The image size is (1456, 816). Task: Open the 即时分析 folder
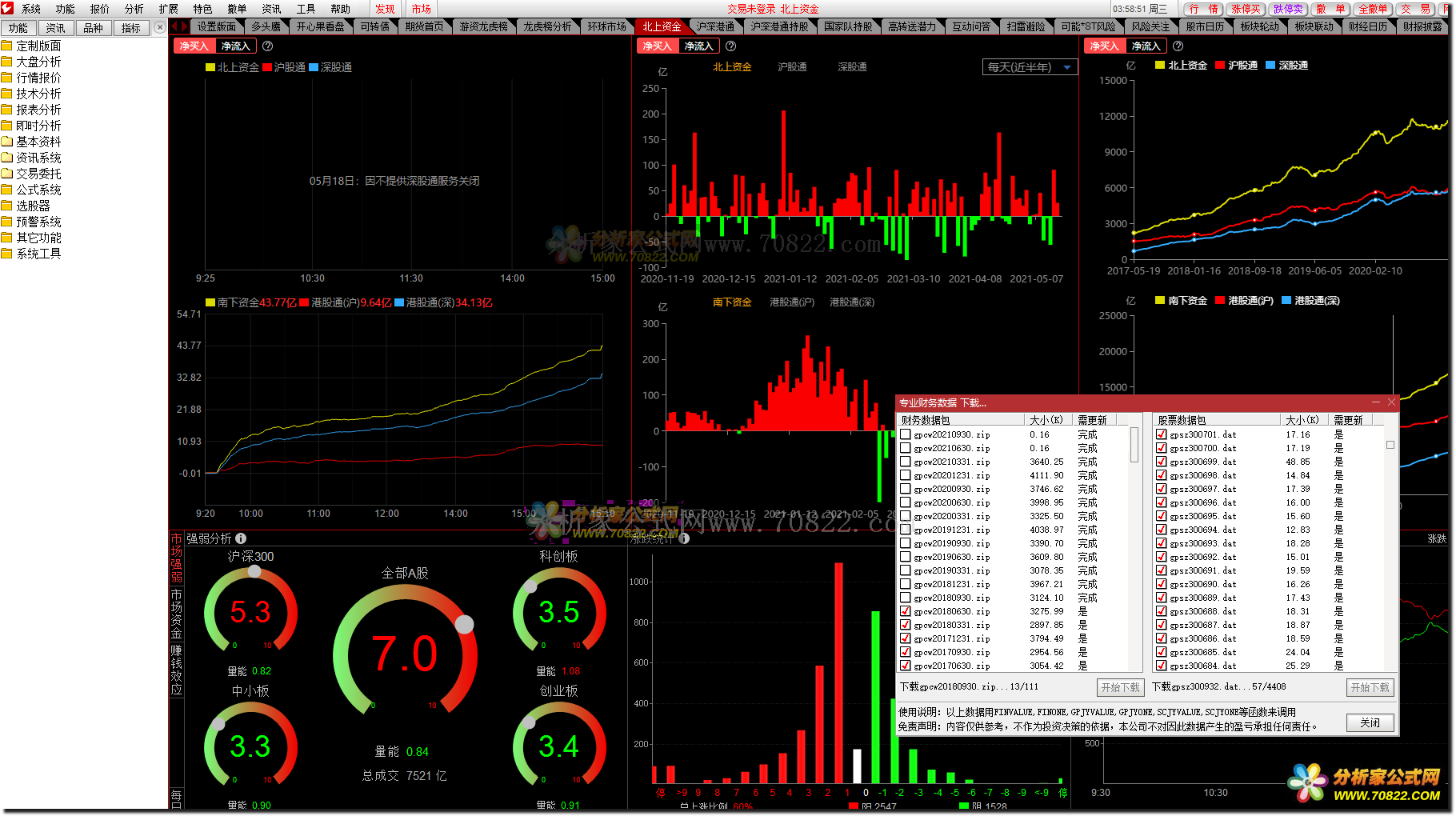coord(31,126)
